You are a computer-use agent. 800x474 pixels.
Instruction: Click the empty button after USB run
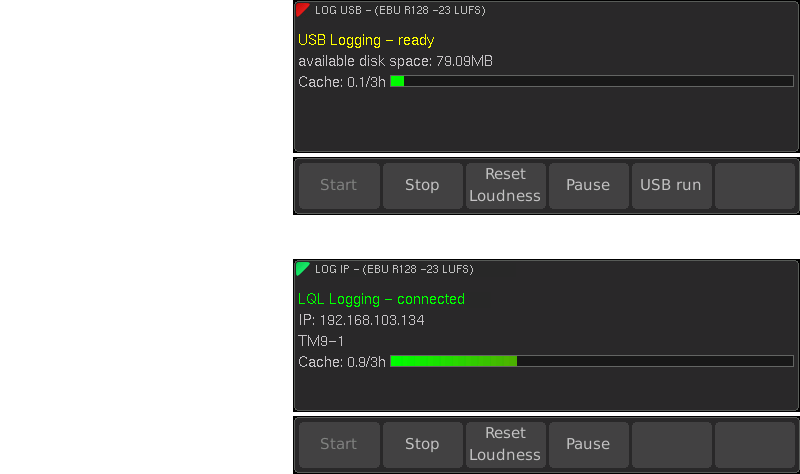coord(755,186)
